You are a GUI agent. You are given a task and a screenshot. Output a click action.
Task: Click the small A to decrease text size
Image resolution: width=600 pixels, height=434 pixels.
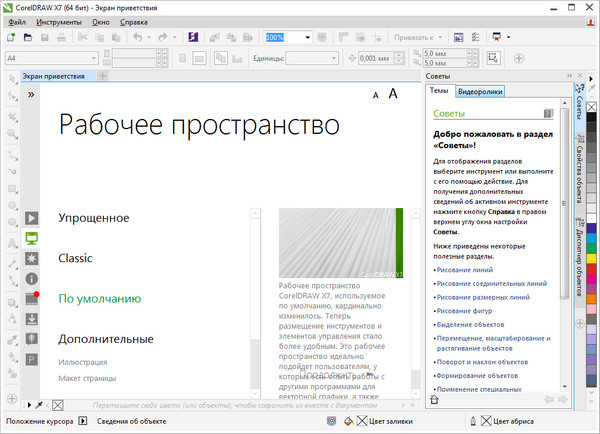point(375,95)
